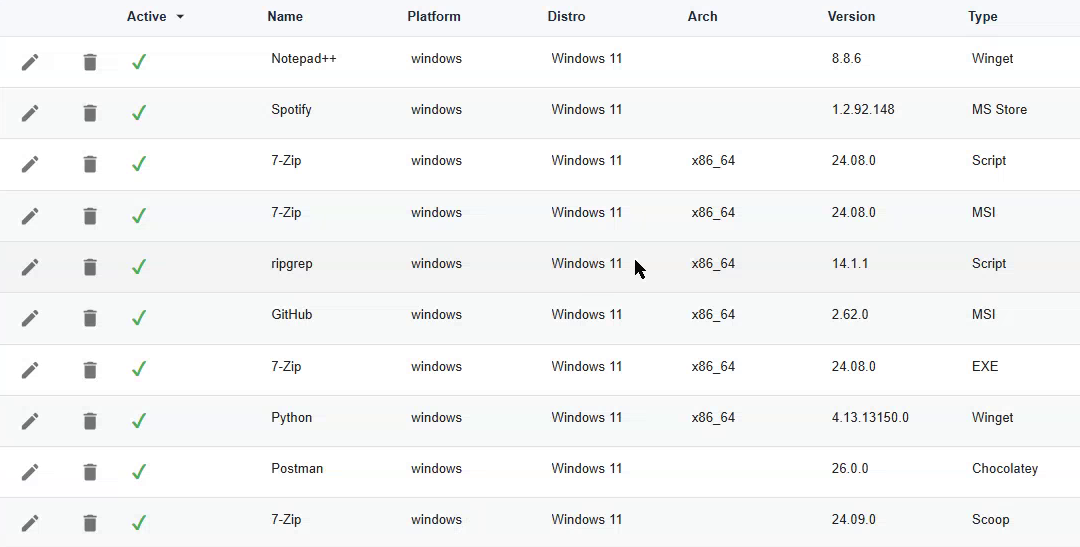
Task: Click version 24.09.0 cell
Action: coord(853,519)
